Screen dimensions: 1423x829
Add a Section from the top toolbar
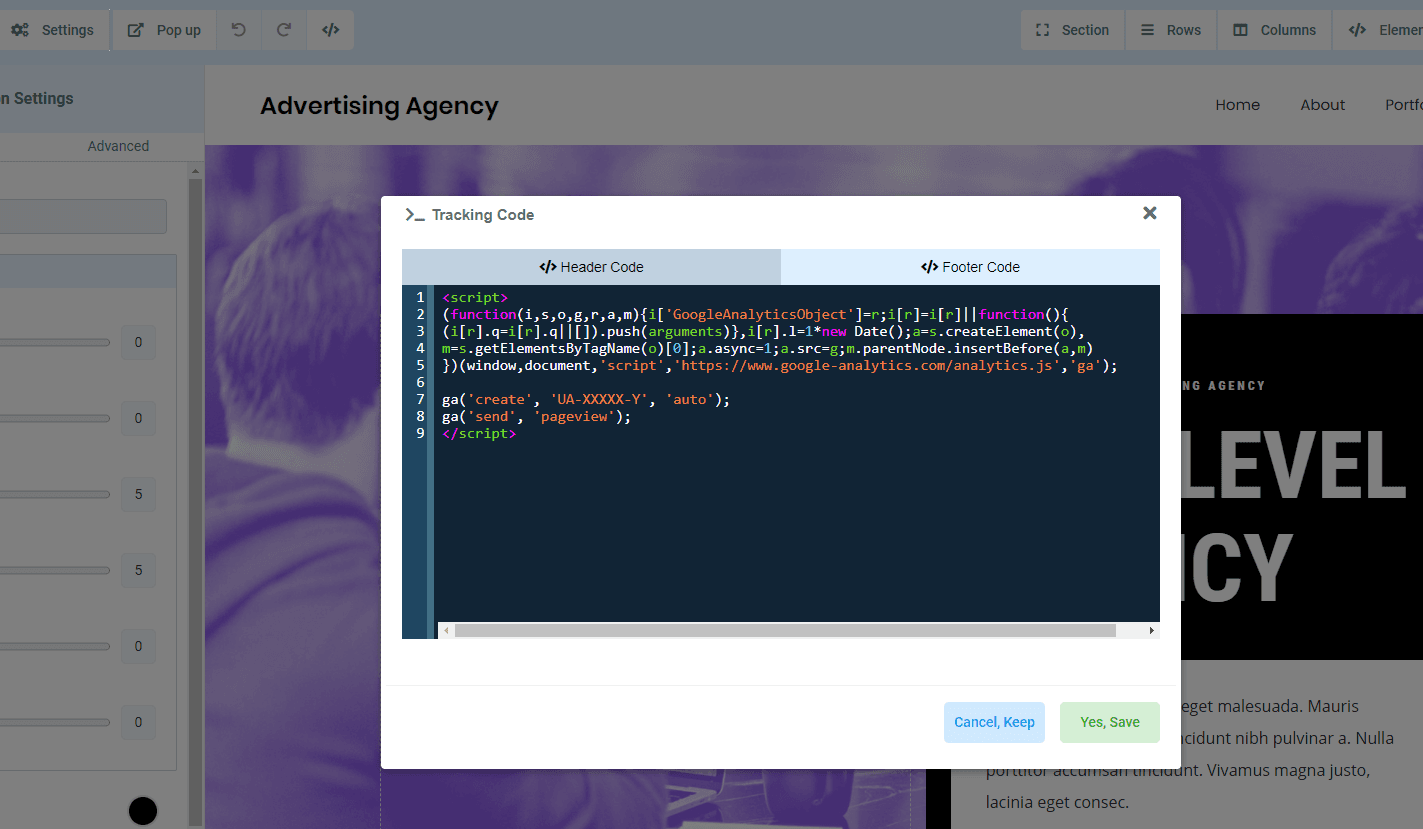pos(1072,30)
